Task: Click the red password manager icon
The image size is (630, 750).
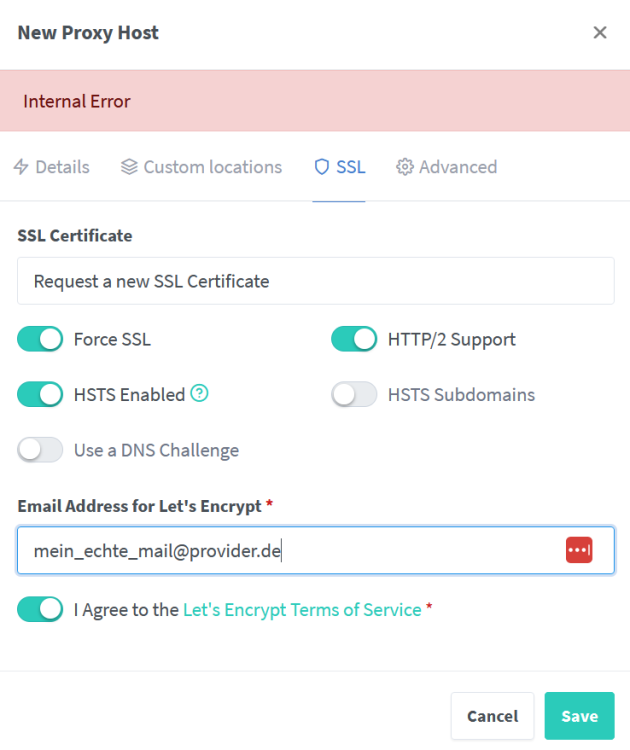Action: coord(579,550)
